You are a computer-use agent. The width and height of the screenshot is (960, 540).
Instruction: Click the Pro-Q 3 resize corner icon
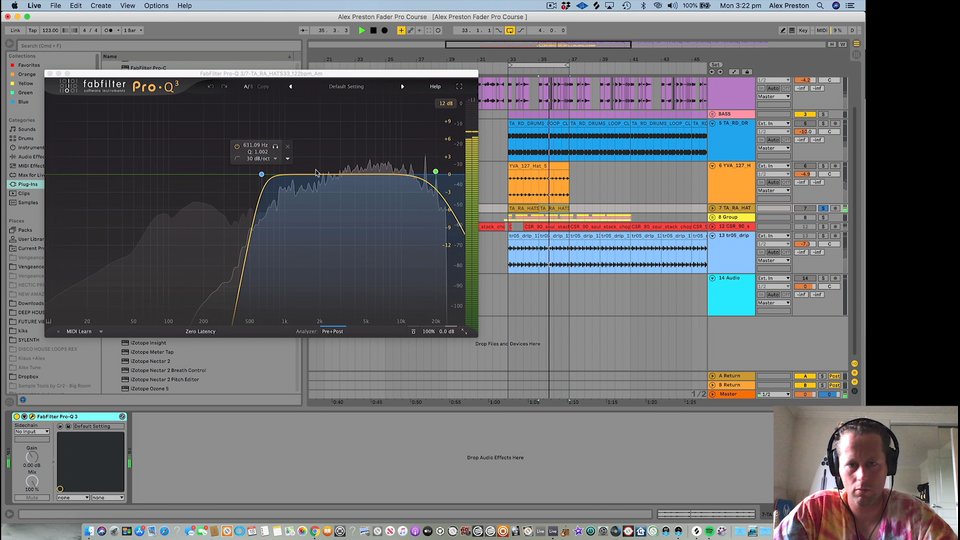point(464,331)
